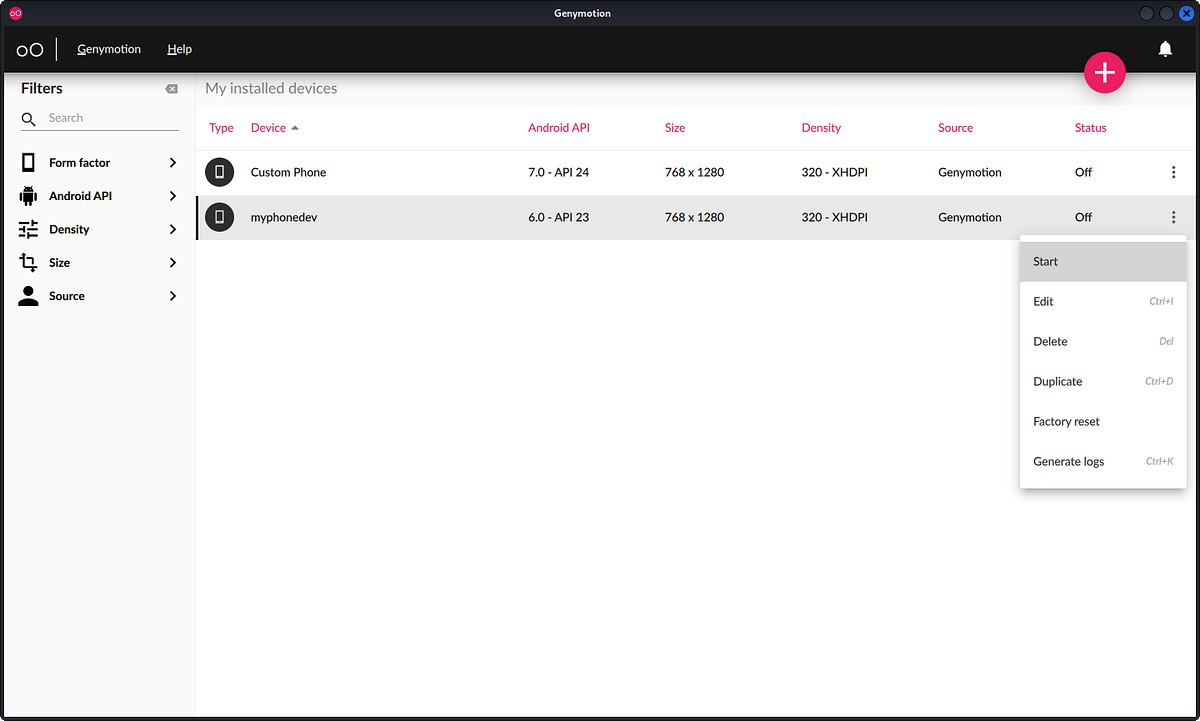Choose Edit from the context menu
This screenshot has height=721, width=1200.
click(x=1103, y=301)
